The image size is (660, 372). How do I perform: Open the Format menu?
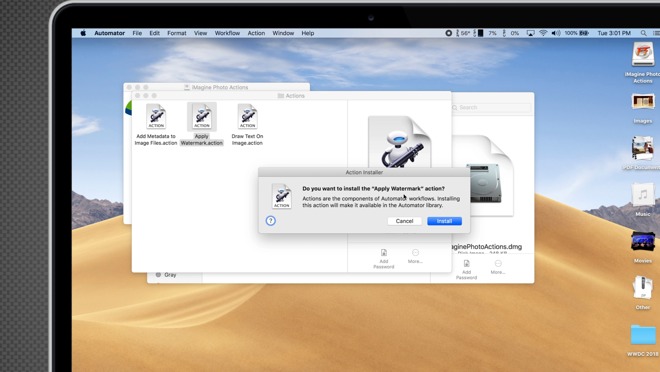177,33
